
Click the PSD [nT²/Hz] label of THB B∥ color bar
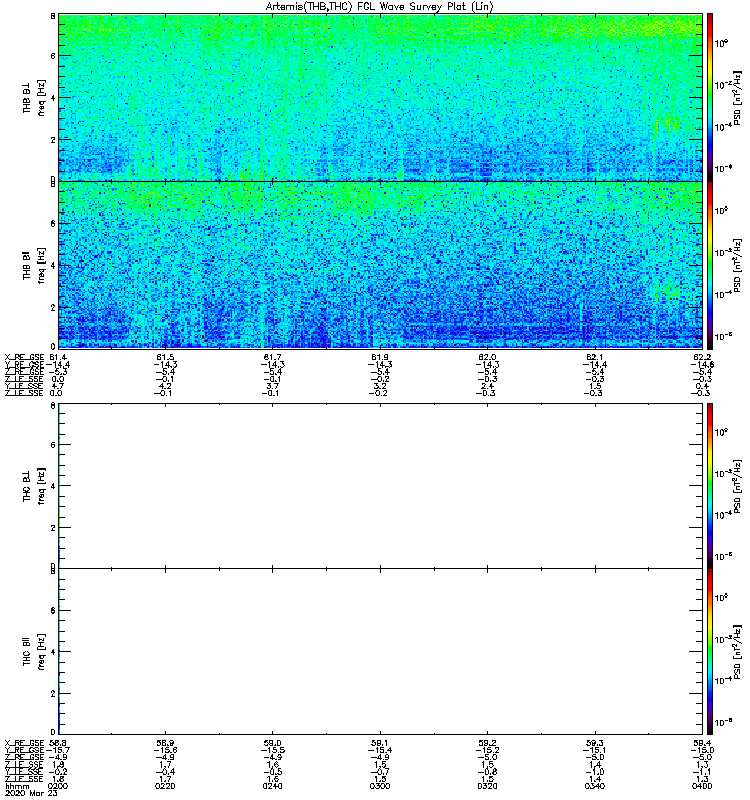pos(736,266)
